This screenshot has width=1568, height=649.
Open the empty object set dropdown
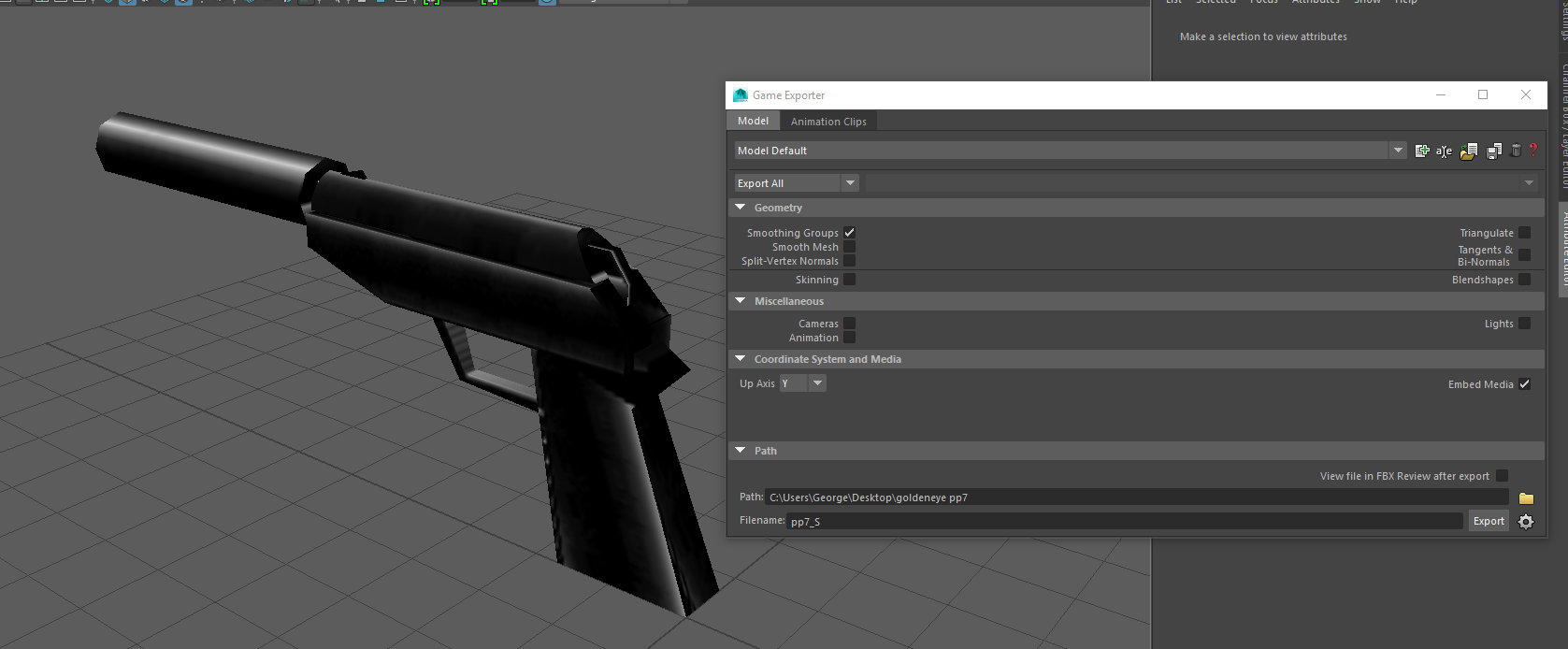pyautogui.click(x=1201, y=183)
